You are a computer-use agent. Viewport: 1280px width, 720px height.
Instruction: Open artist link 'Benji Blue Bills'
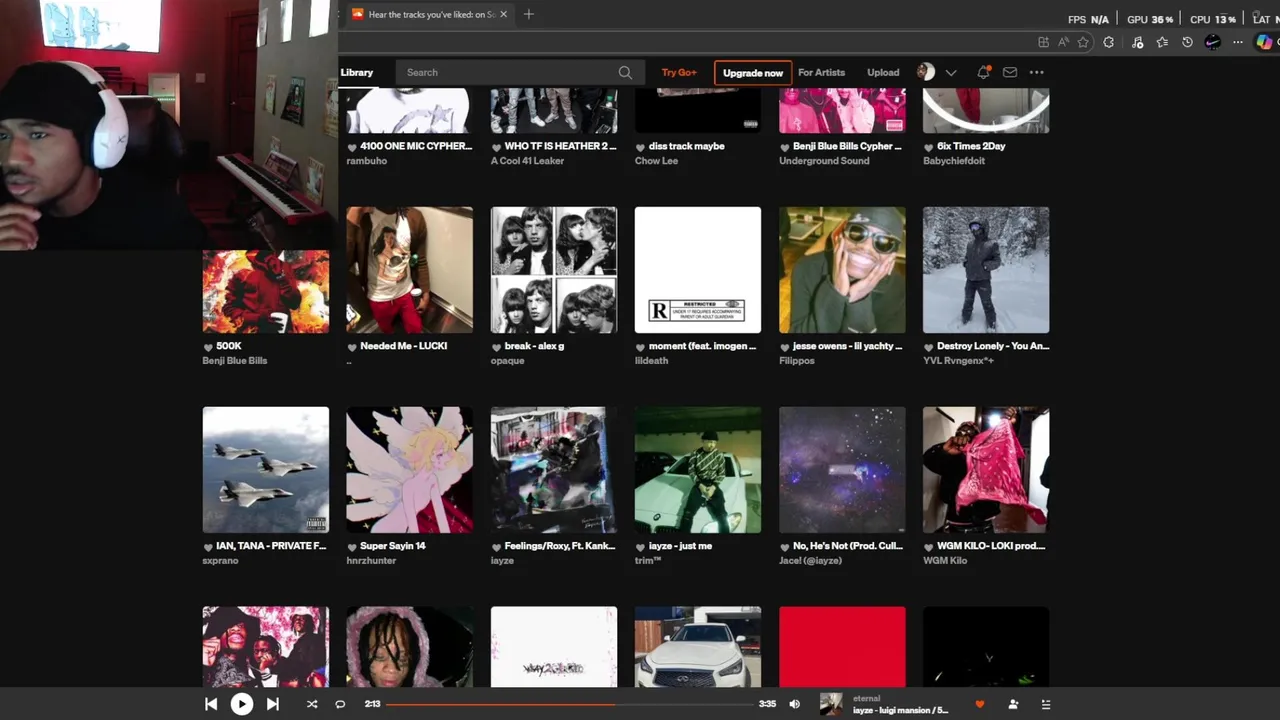(x=235, y=360)
